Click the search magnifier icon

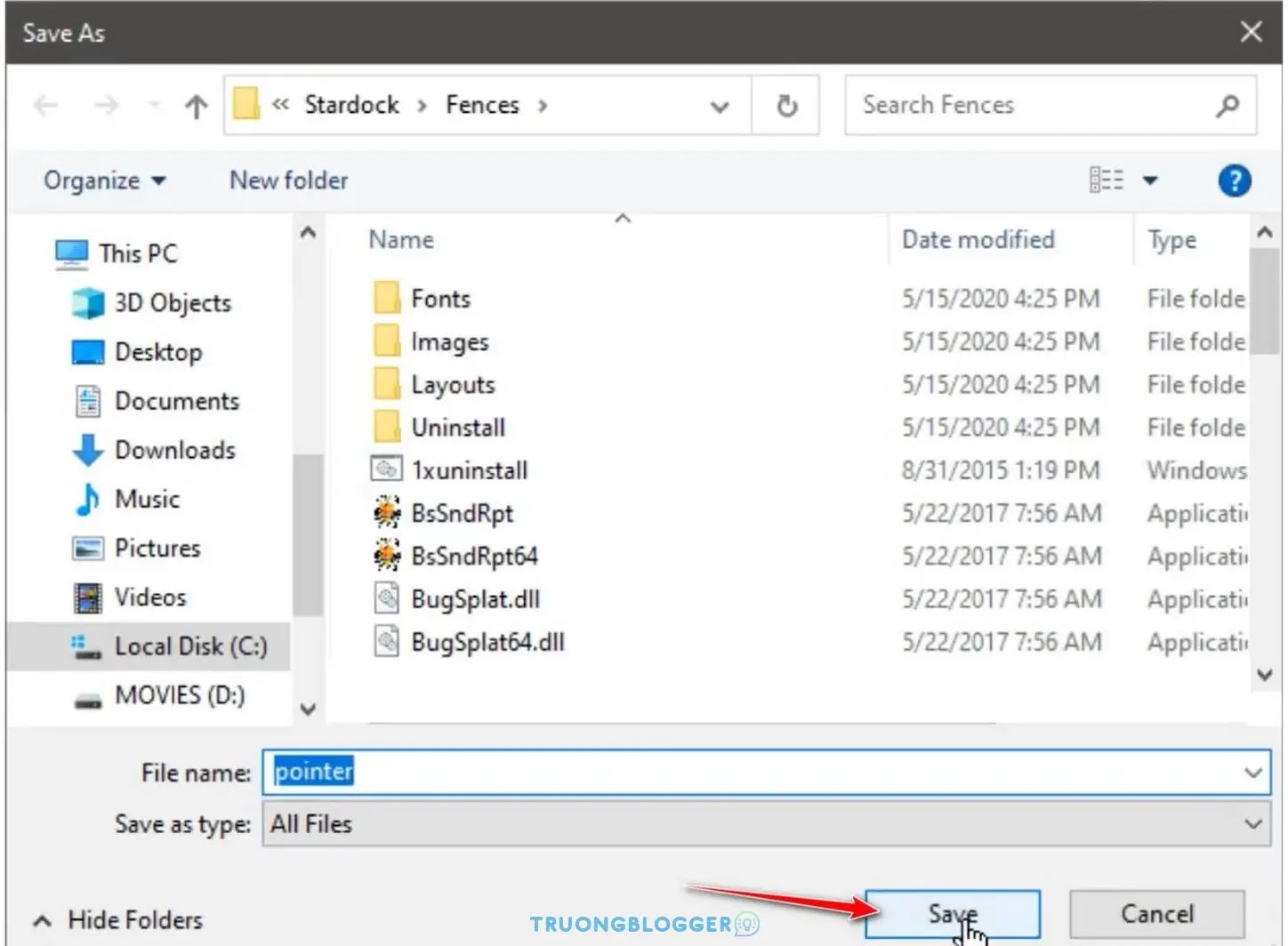1228,106
